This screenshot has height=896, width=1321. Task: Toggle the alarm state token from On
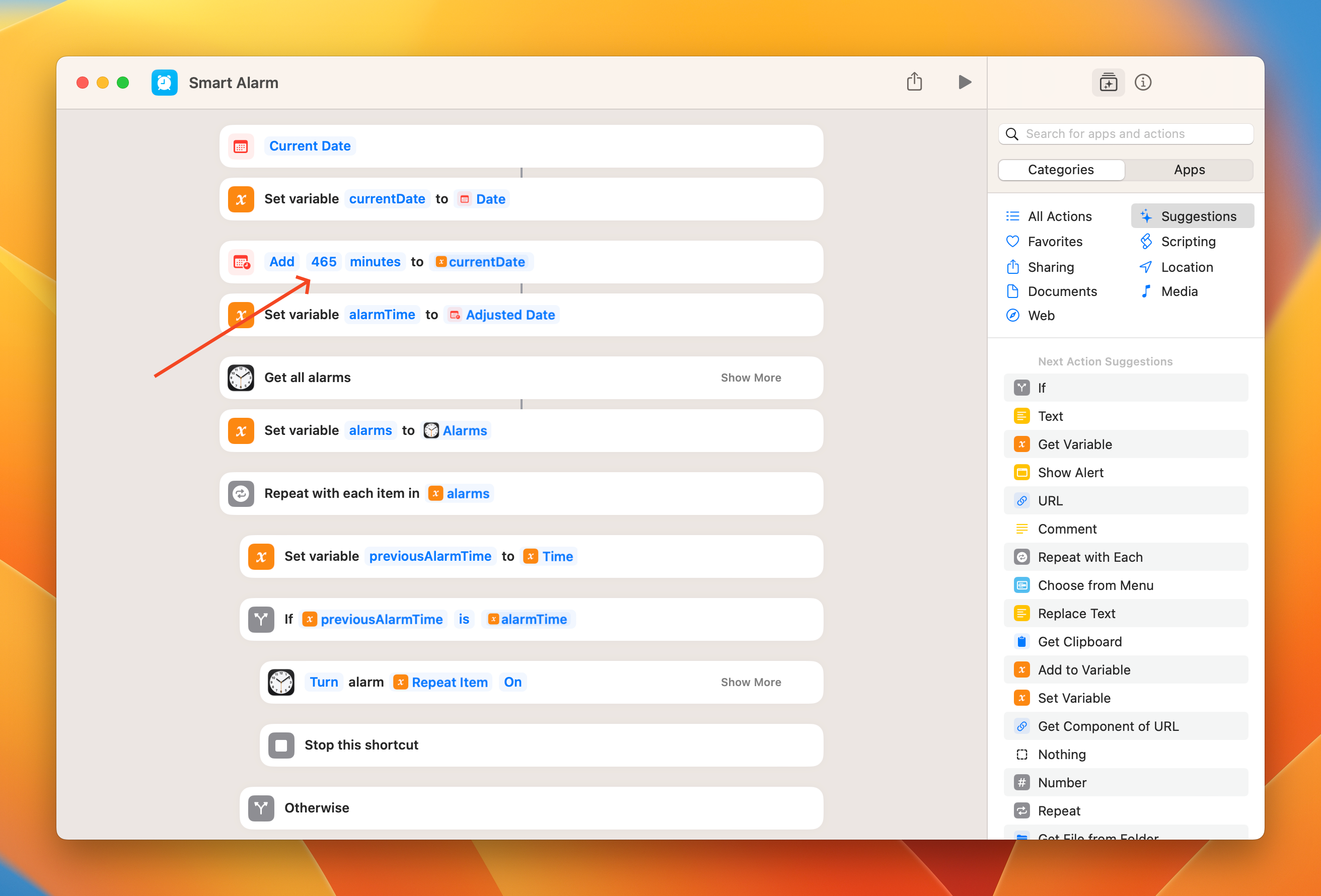click(x=512, y=682)
